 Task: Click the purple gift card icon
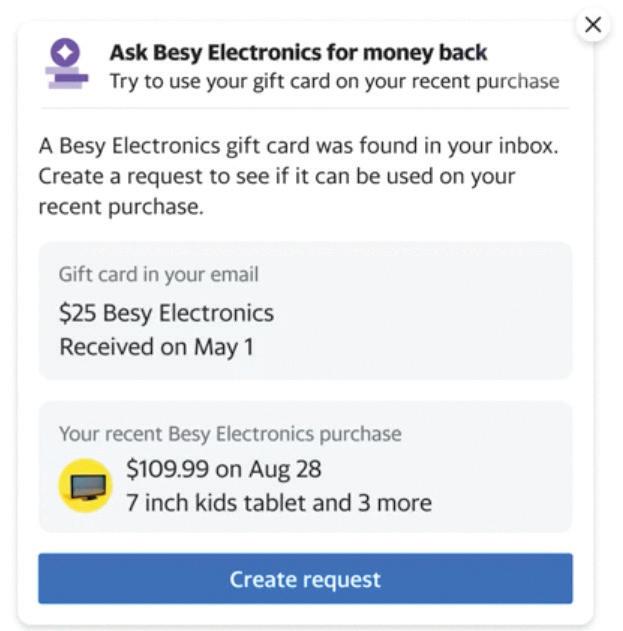66,64
